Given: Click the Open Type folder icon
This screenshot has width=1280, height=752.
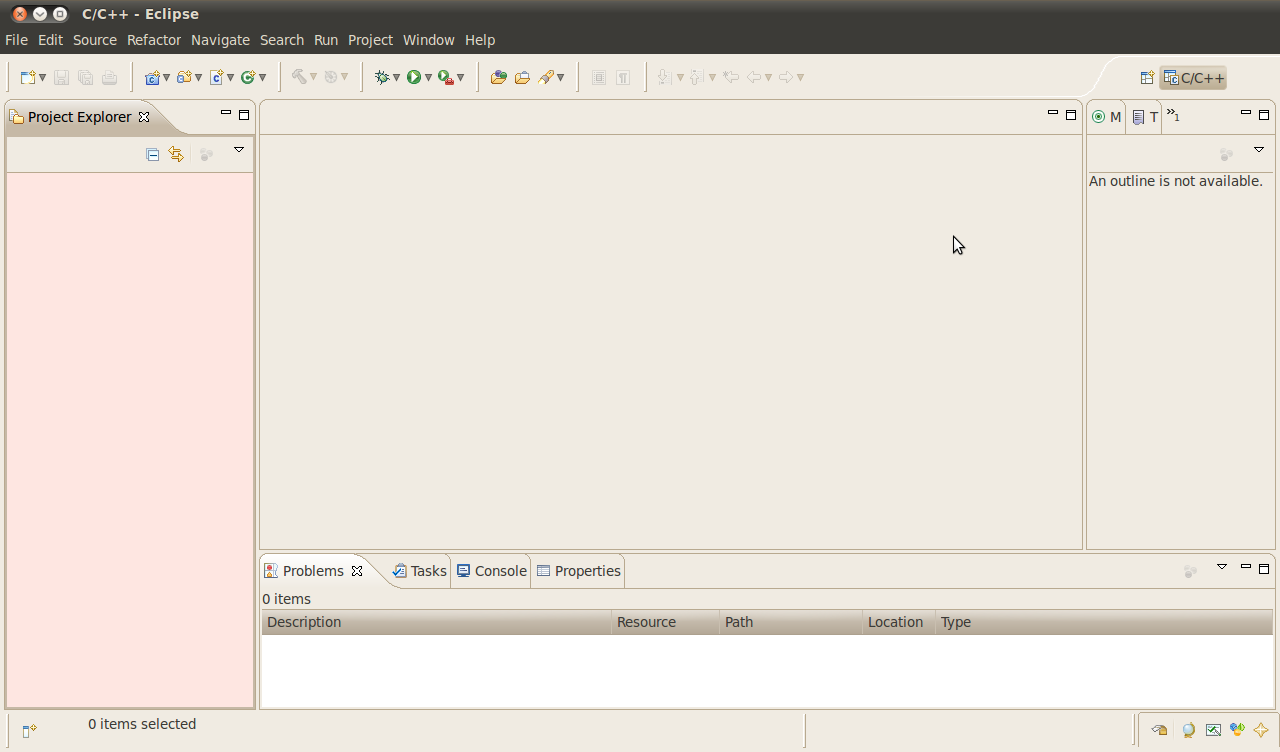Looking at the screenshot, I should click(498, 77).
